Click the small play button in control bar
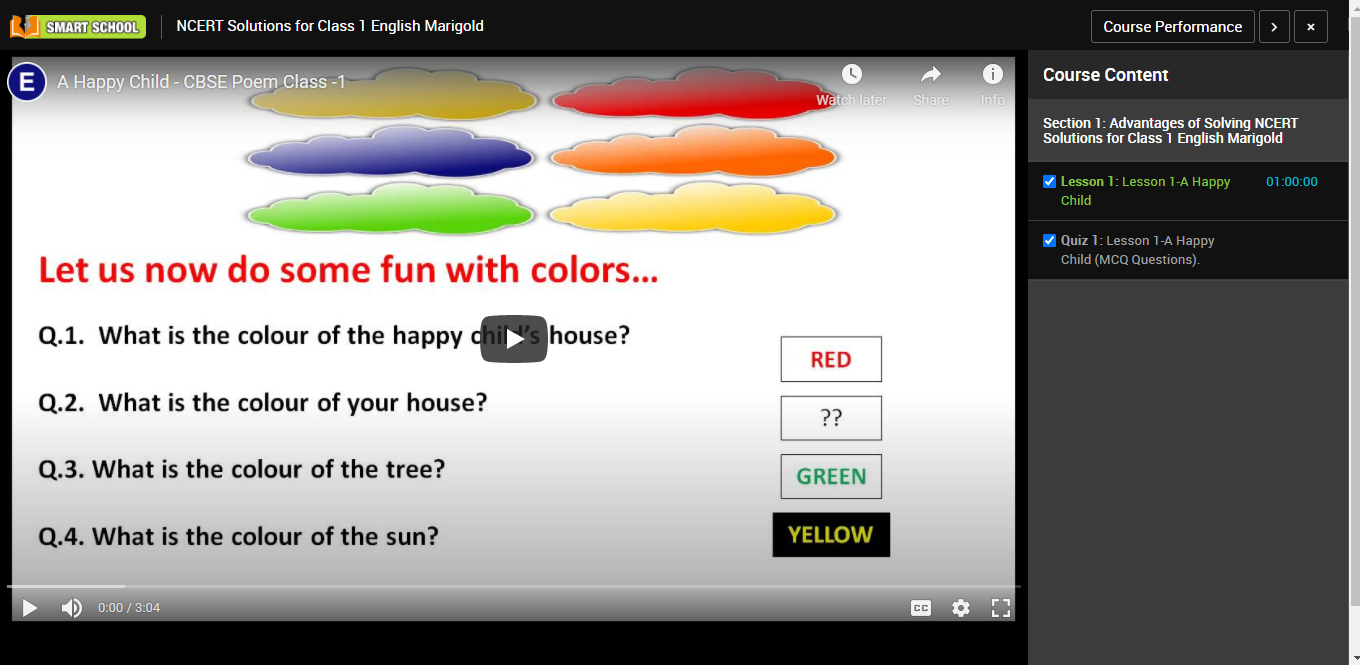 click(x=30, y=608)
